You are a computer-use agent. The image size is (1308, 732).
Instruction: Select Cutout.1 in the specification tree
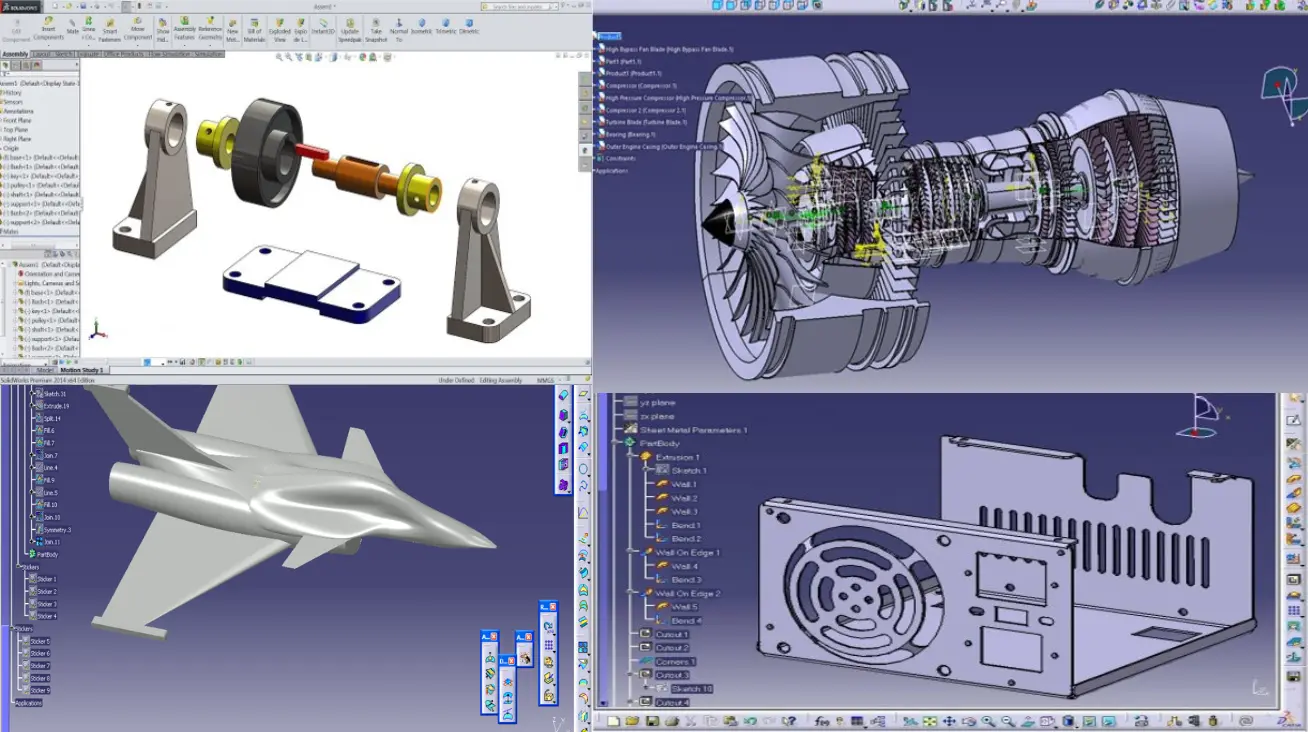[x=671, y=634]
